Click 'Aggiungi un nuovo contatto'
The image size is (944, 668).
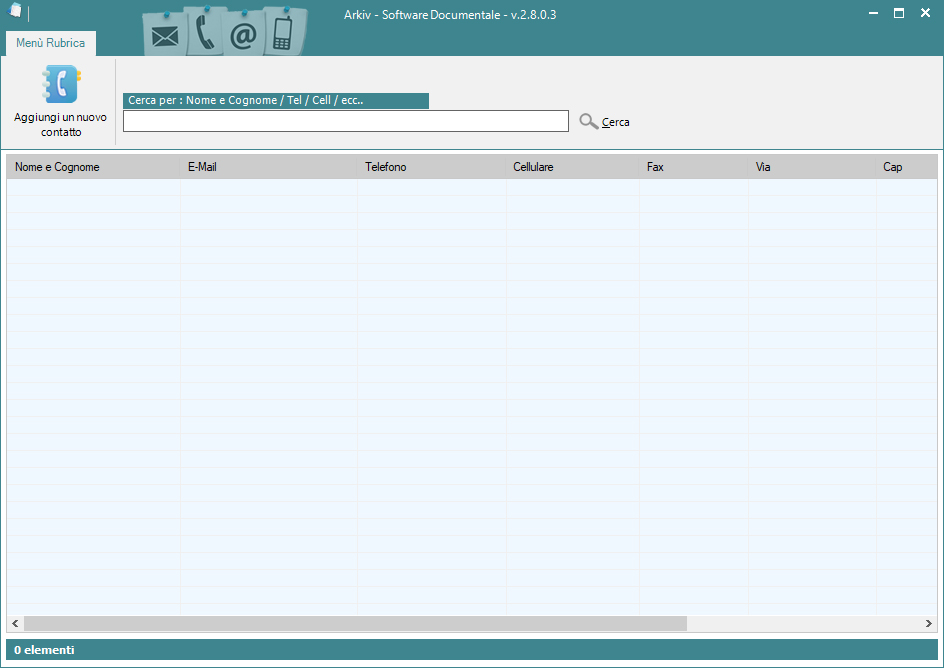pyautogui.click(x=59, y=124)
